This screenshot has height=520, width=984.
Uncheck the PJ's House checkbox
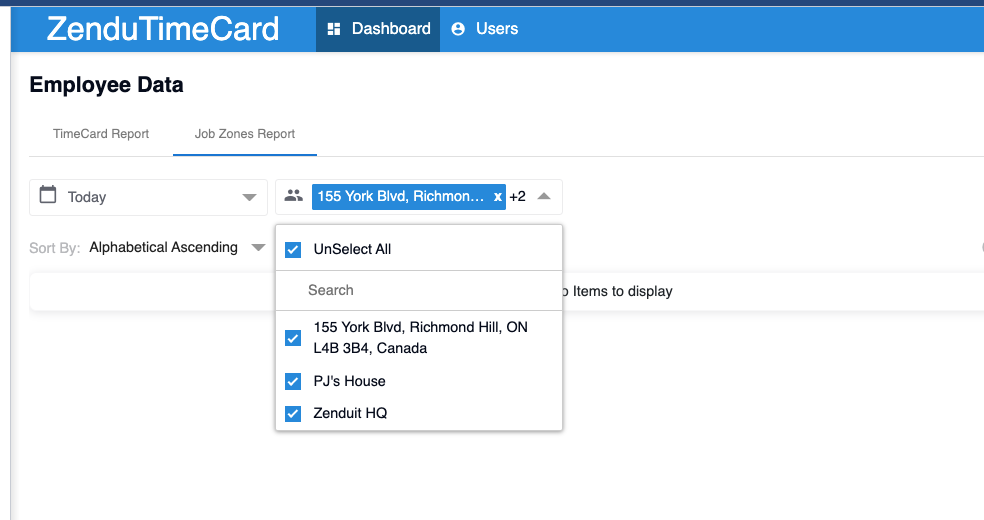[x=293, y=381]
